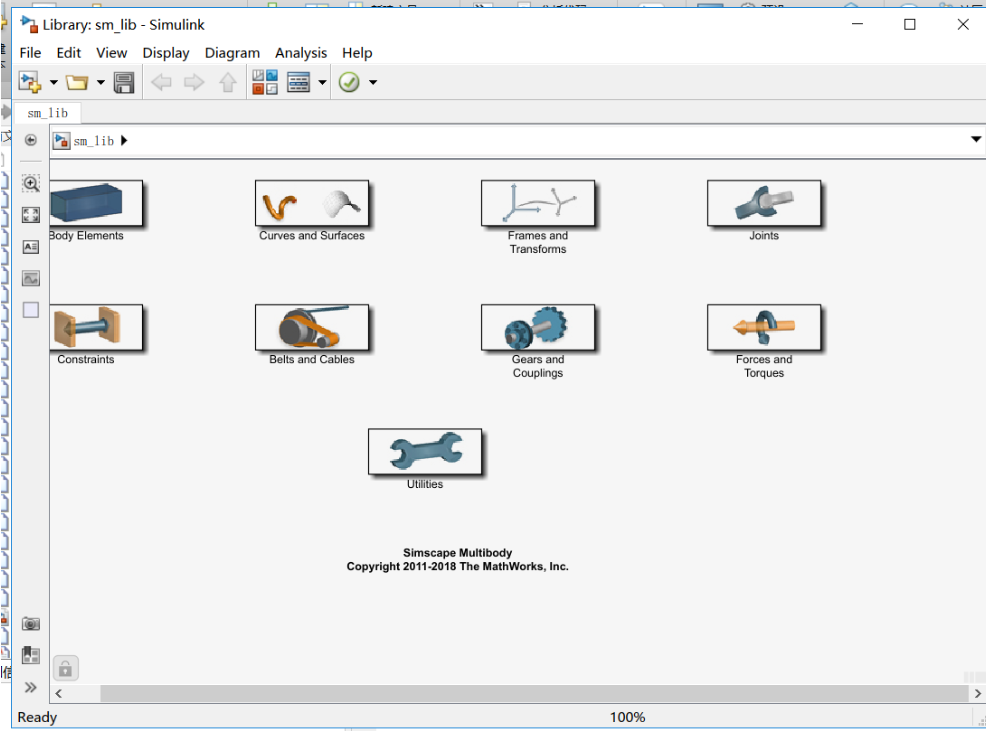Open the Diagram menu

tap(232, 53)
